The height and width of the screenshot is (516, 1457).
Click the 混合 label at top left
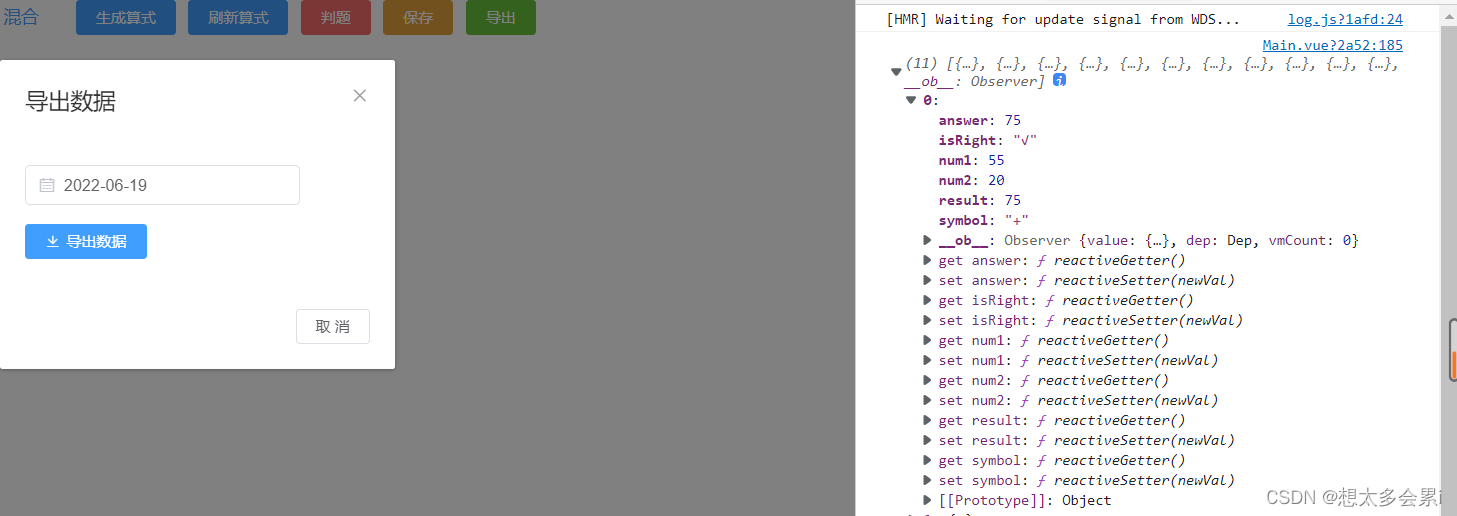21,17
